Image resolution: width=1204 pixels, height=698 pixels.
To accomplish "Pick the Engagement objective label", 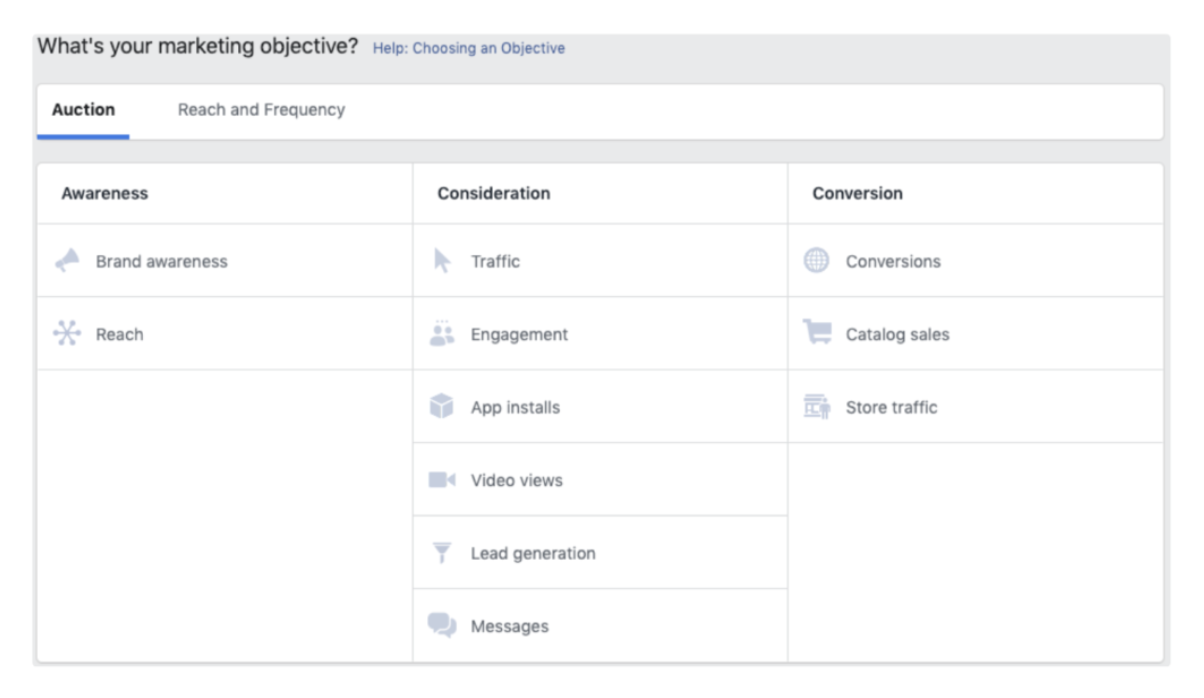I will click(519, 335).
